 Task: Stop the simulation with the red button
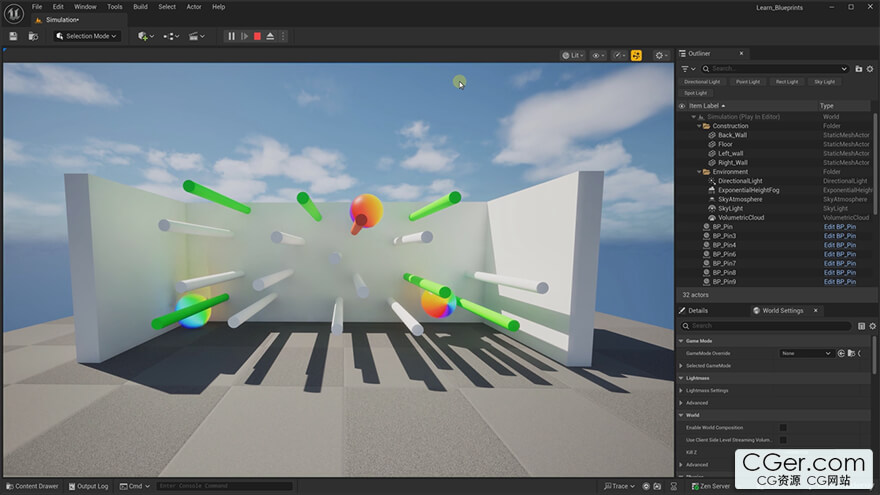tap(257, 36)
